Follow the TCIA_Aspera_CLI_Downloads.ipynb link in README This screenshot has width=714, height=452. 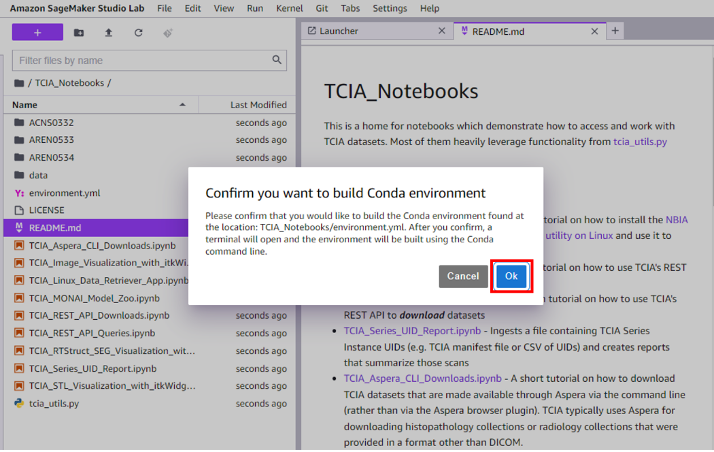[423, 379]
